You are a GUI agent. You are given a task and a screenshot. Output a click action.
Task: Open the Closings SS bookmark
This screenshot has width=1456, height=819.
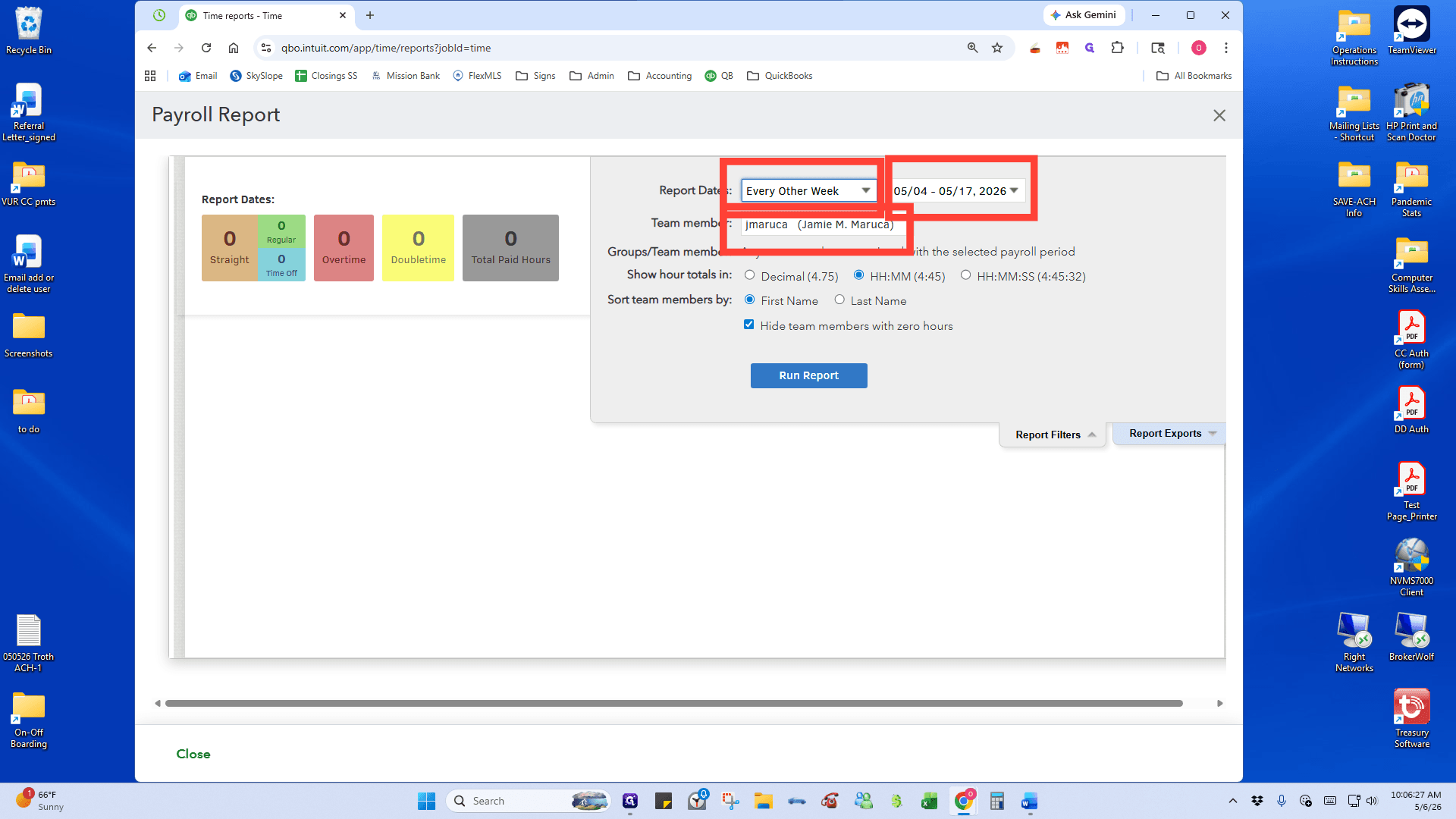pos(326,76)
